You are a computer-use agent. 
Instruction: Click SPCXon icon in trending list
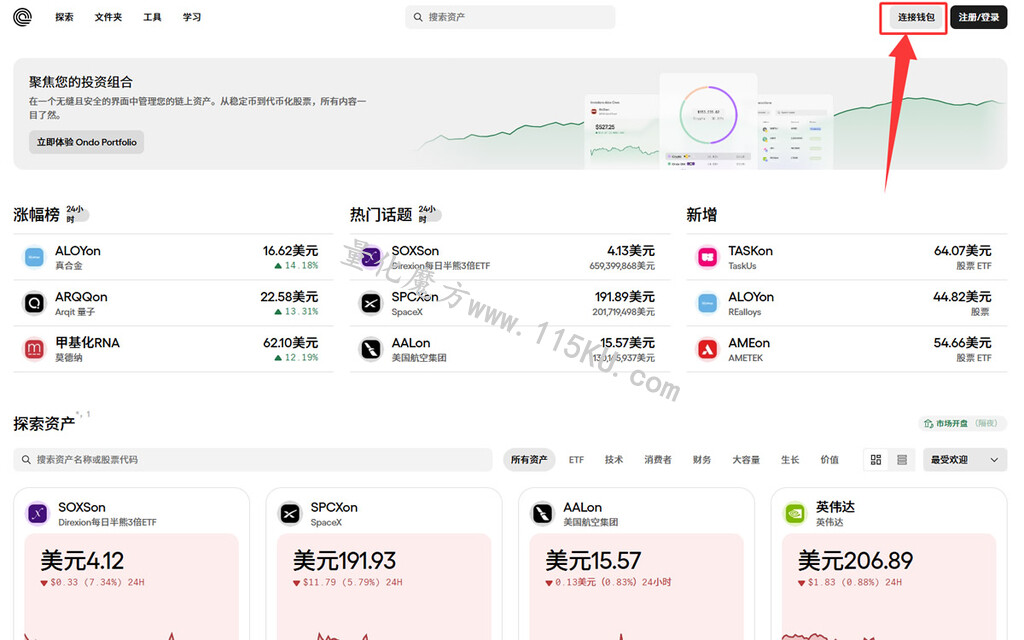tap(371, 303)
